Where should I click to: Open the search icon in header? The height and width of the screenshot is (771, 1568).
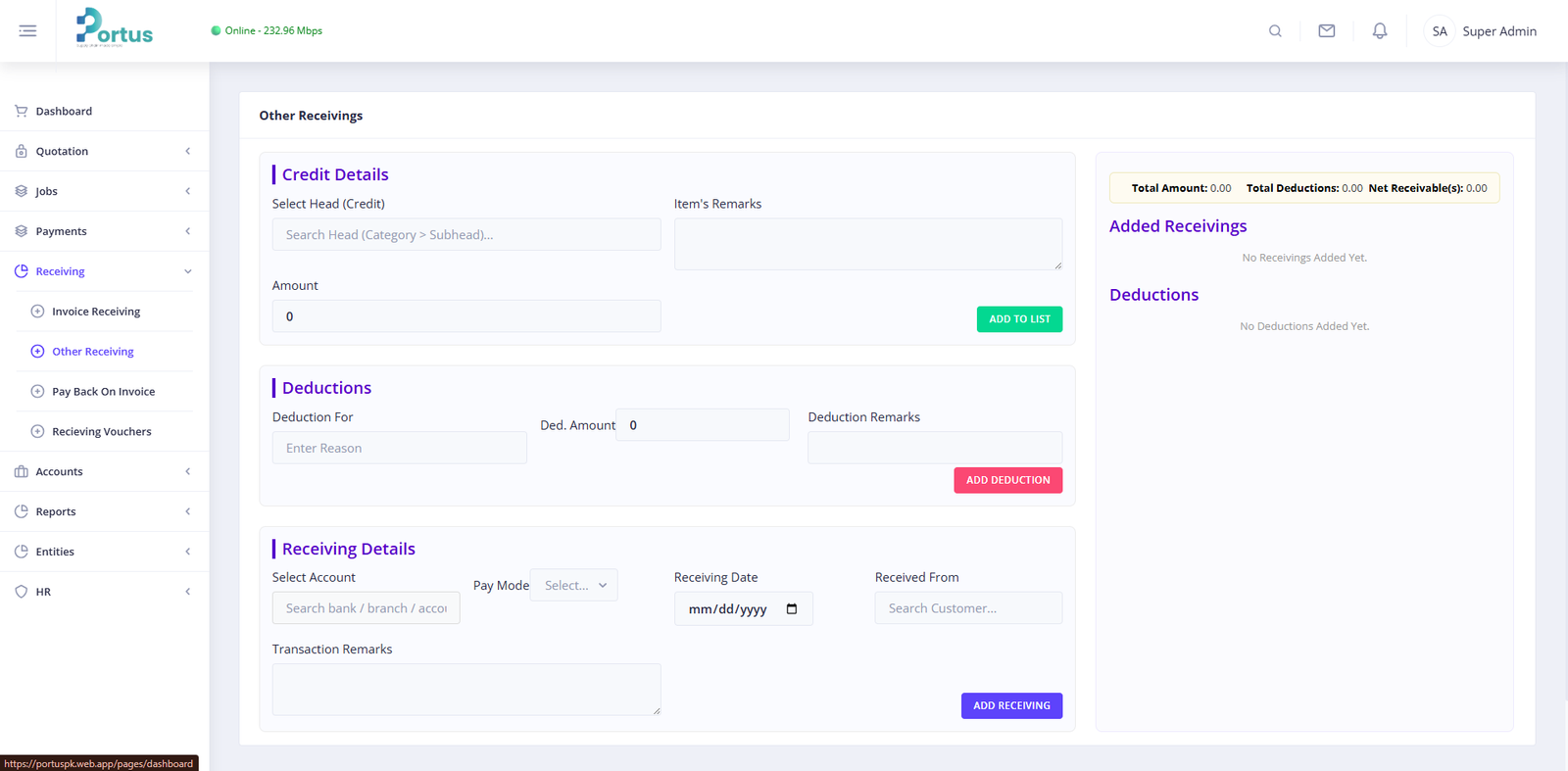1275,31
